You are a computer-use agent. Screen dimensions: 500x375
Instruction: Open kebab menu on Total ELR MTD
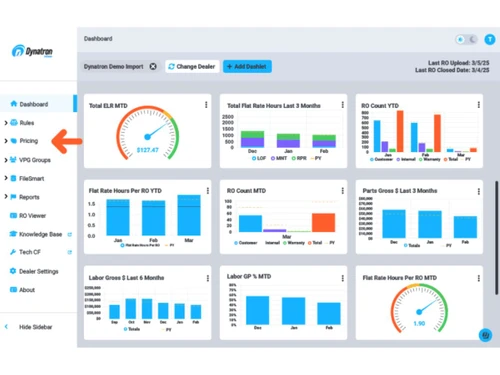pyautogui.click(x=206, y=105)
